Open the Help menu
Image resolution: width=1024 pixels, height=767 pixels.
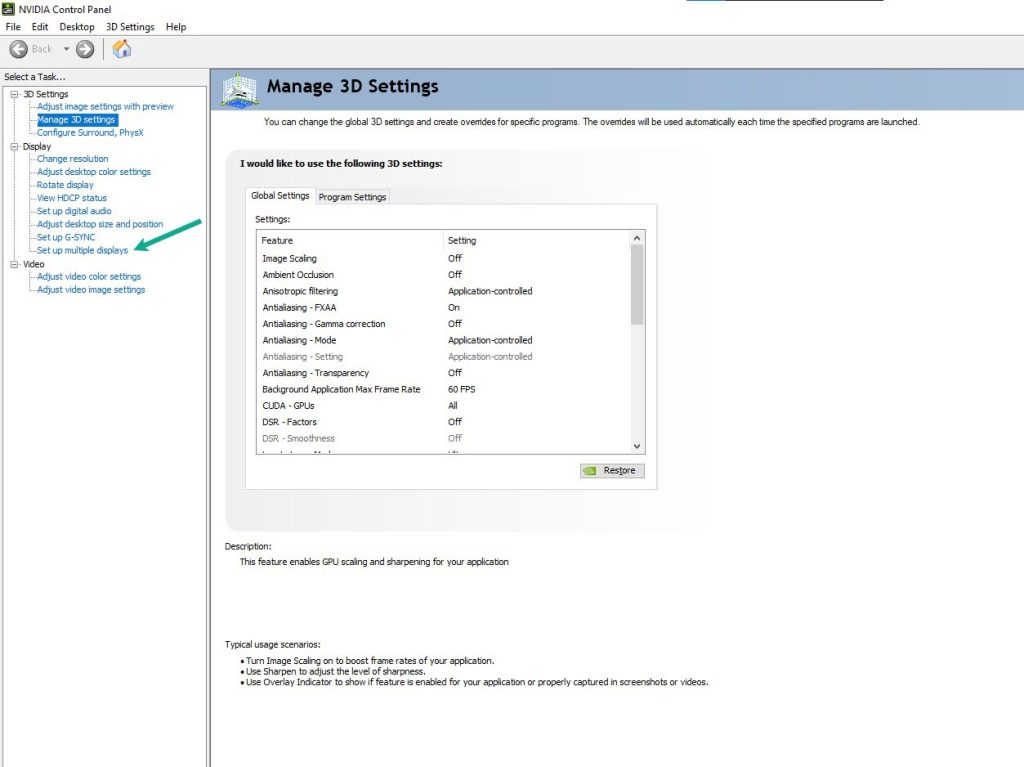pos(176,27)
